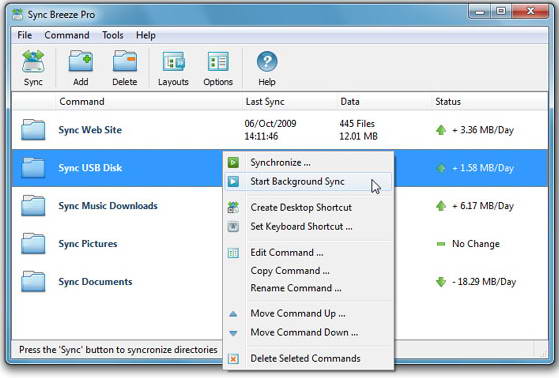Click the Help question mark toolbar icon
Viewport: 559px width, 378px height.
pos(267,61)
